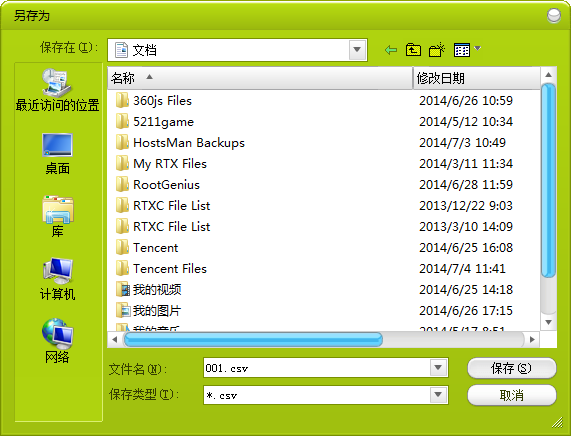Select RTXC File List dated 2013/12/22
The height and width of the screenshot is (436, 571).
(x=172, y=205)
